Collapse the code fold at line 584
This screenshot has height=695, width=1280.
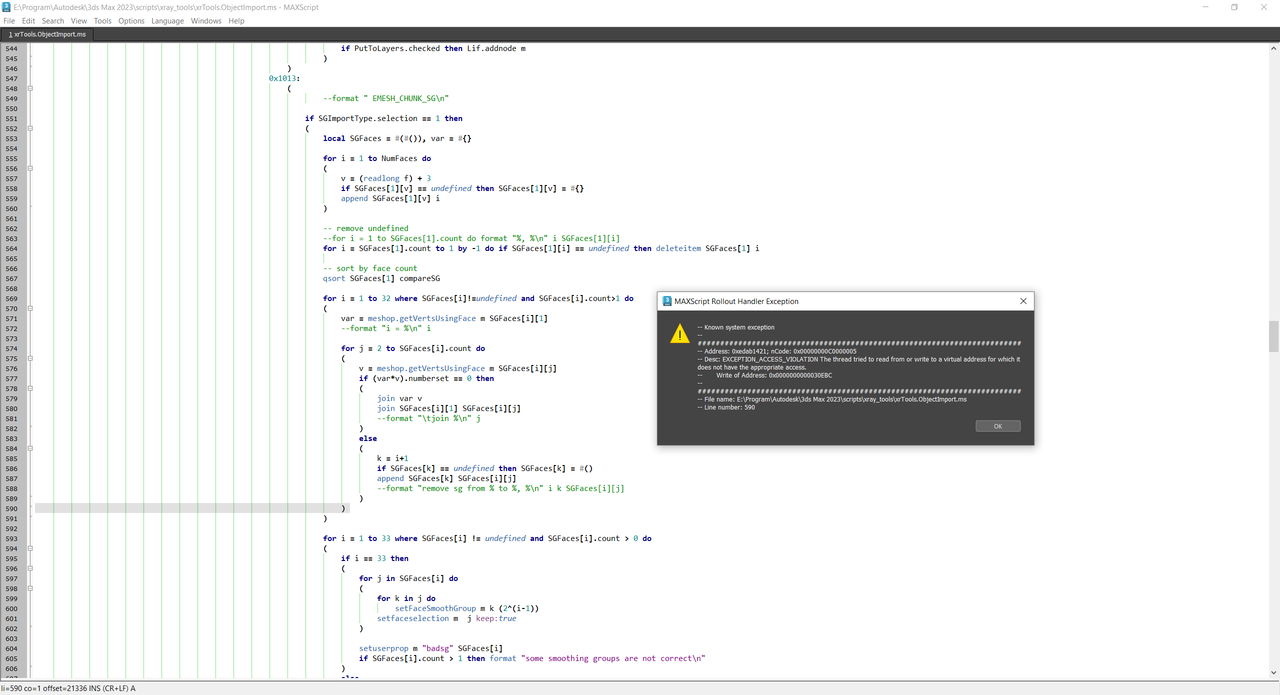coord(30,448)
